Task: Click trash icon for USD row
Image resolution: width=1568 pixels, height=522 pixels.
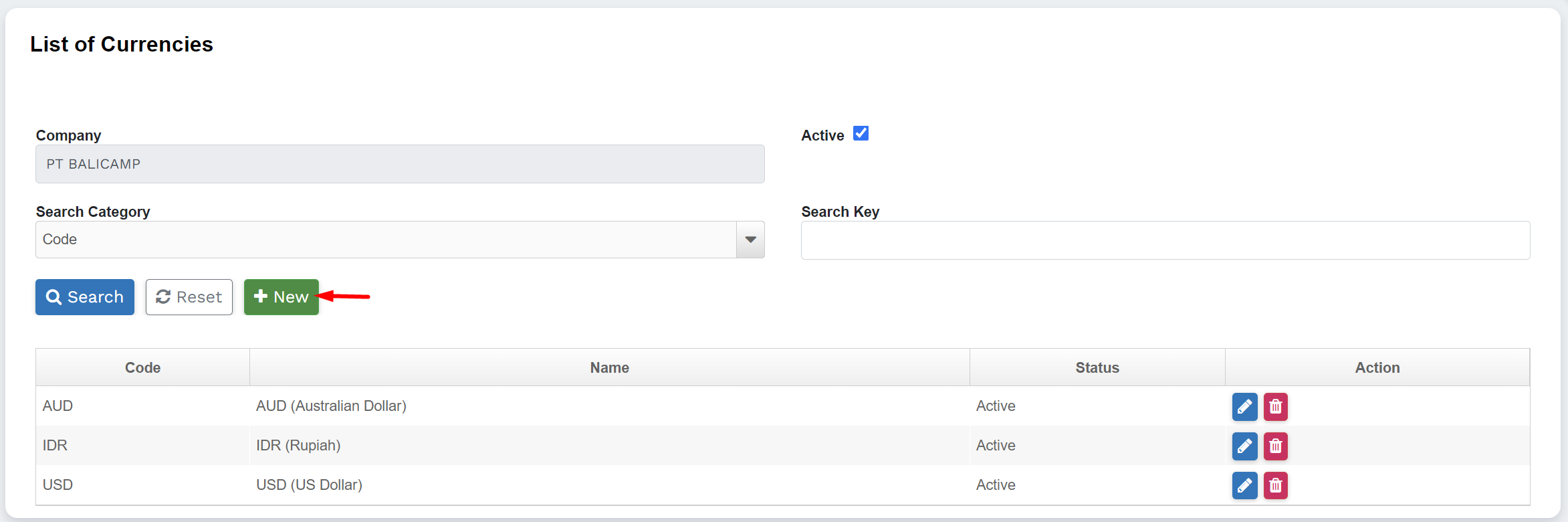Action: [x=1275, y=485]
